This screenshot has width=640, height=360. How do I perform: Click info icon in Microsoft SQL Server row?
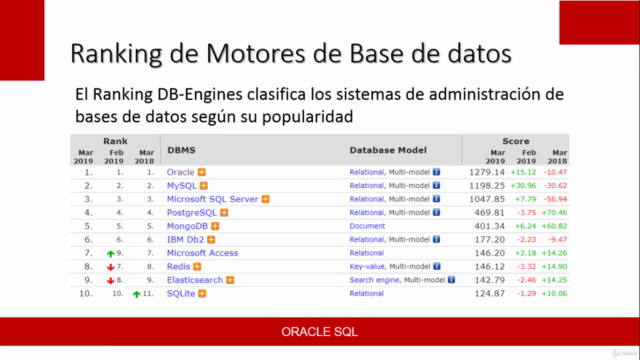point(436,199)
